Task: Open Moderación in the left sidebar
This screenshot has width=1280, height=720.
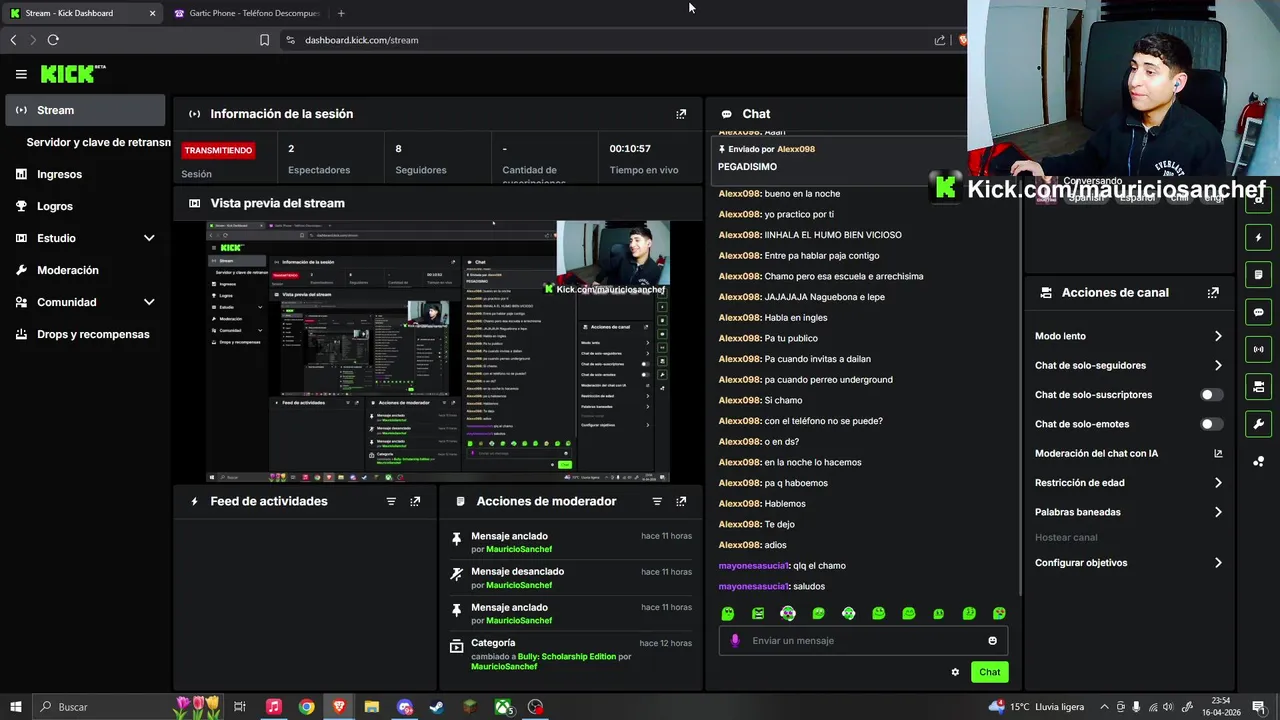Action: click(x=85, y=270)
